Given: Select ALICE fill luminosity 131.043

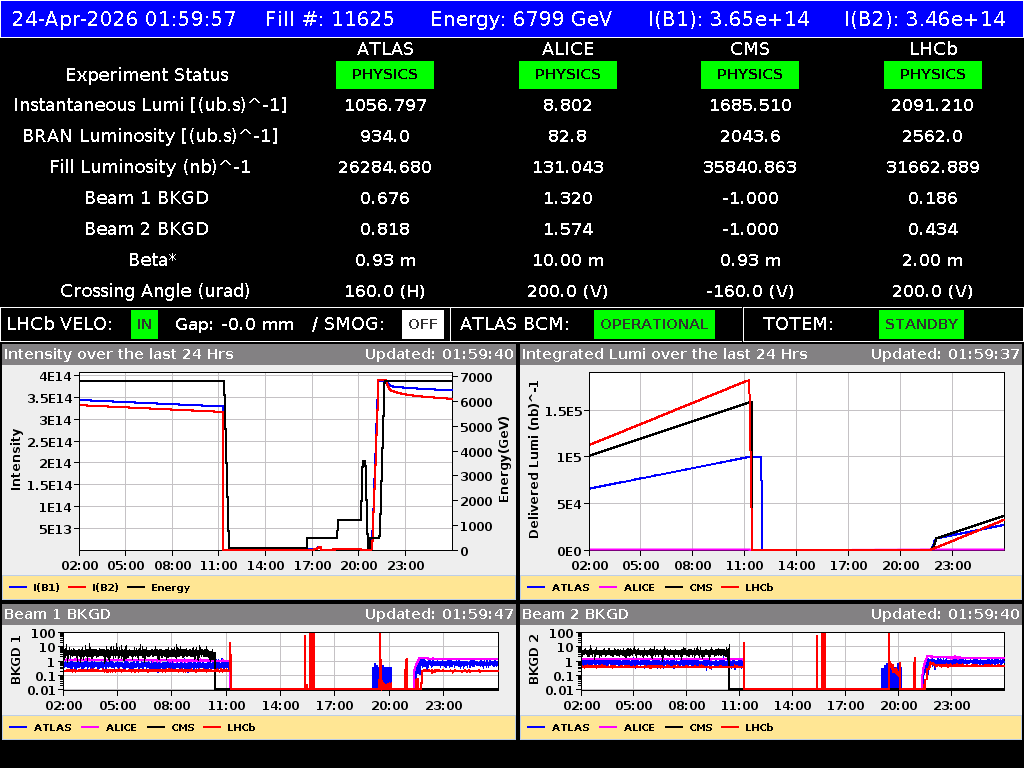Looking at the screenshot, I should tap(568, 167).
